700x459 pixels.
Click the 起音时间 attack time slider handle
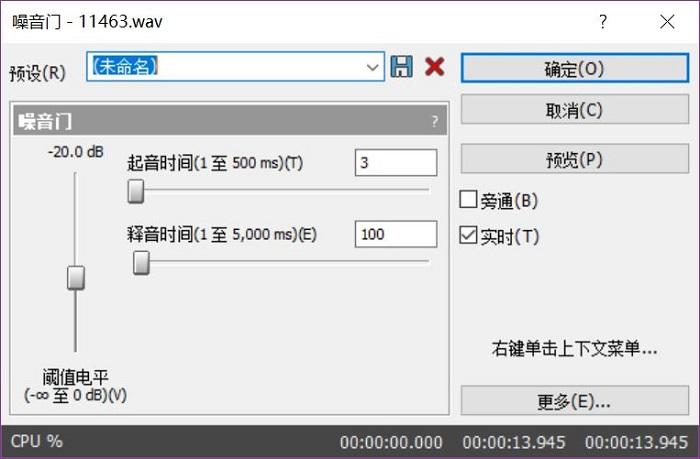[x=136, y=191]
